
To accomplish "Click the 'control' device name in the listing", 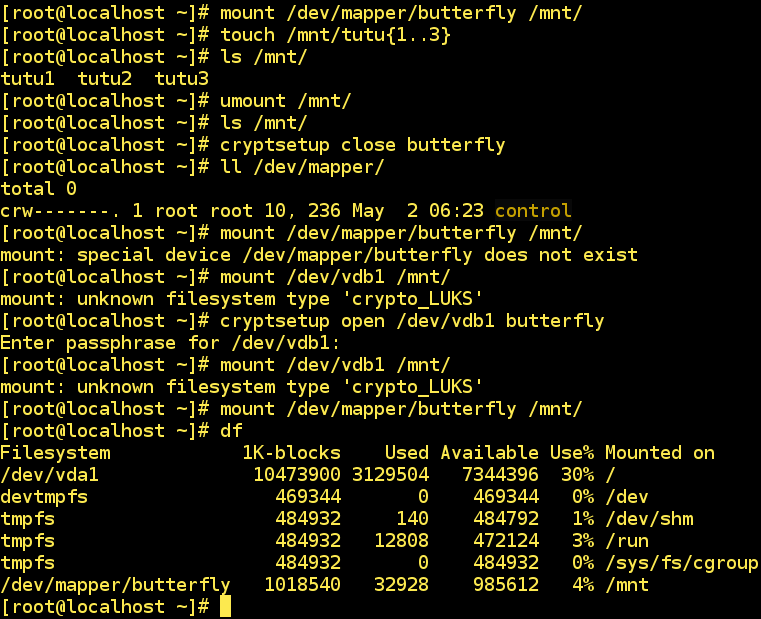I will (533, 210).
